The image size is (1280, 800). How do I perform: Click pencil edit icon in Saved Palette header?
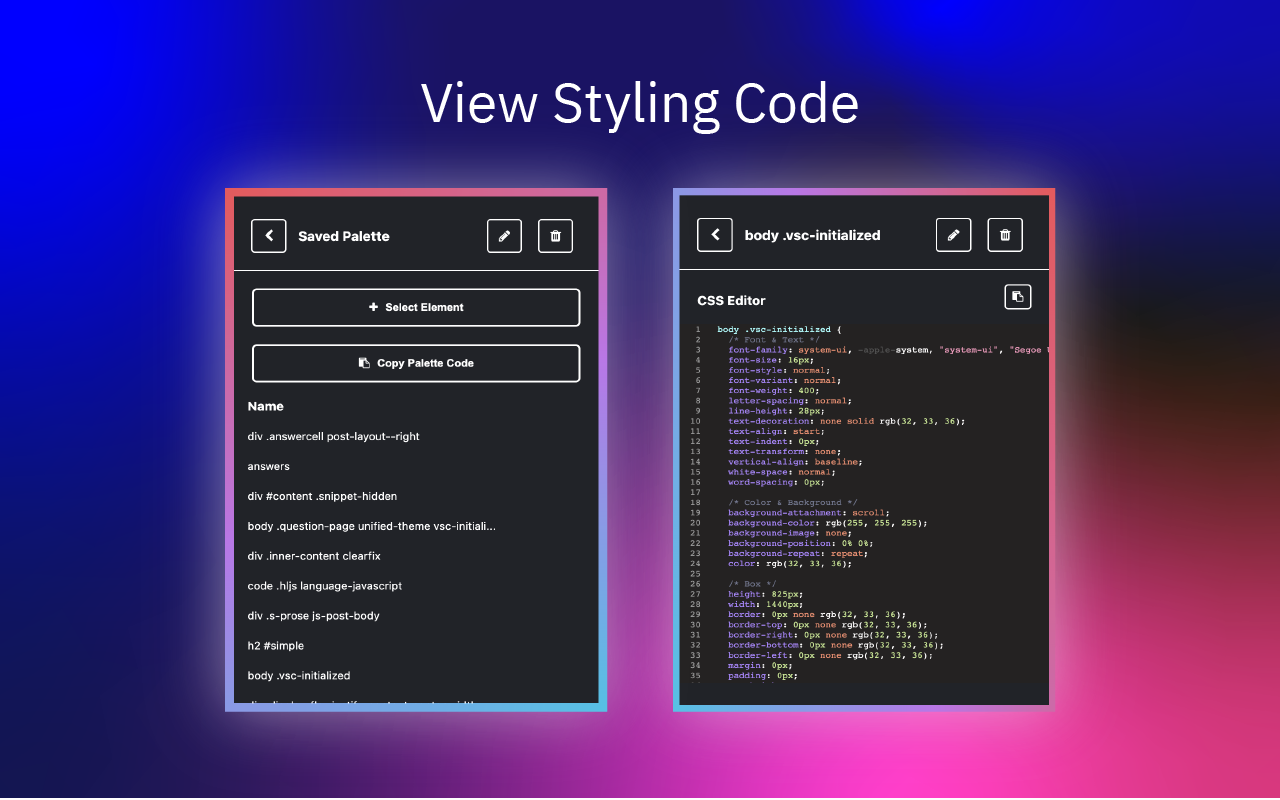pyautogui.click(x=504, y=236)
